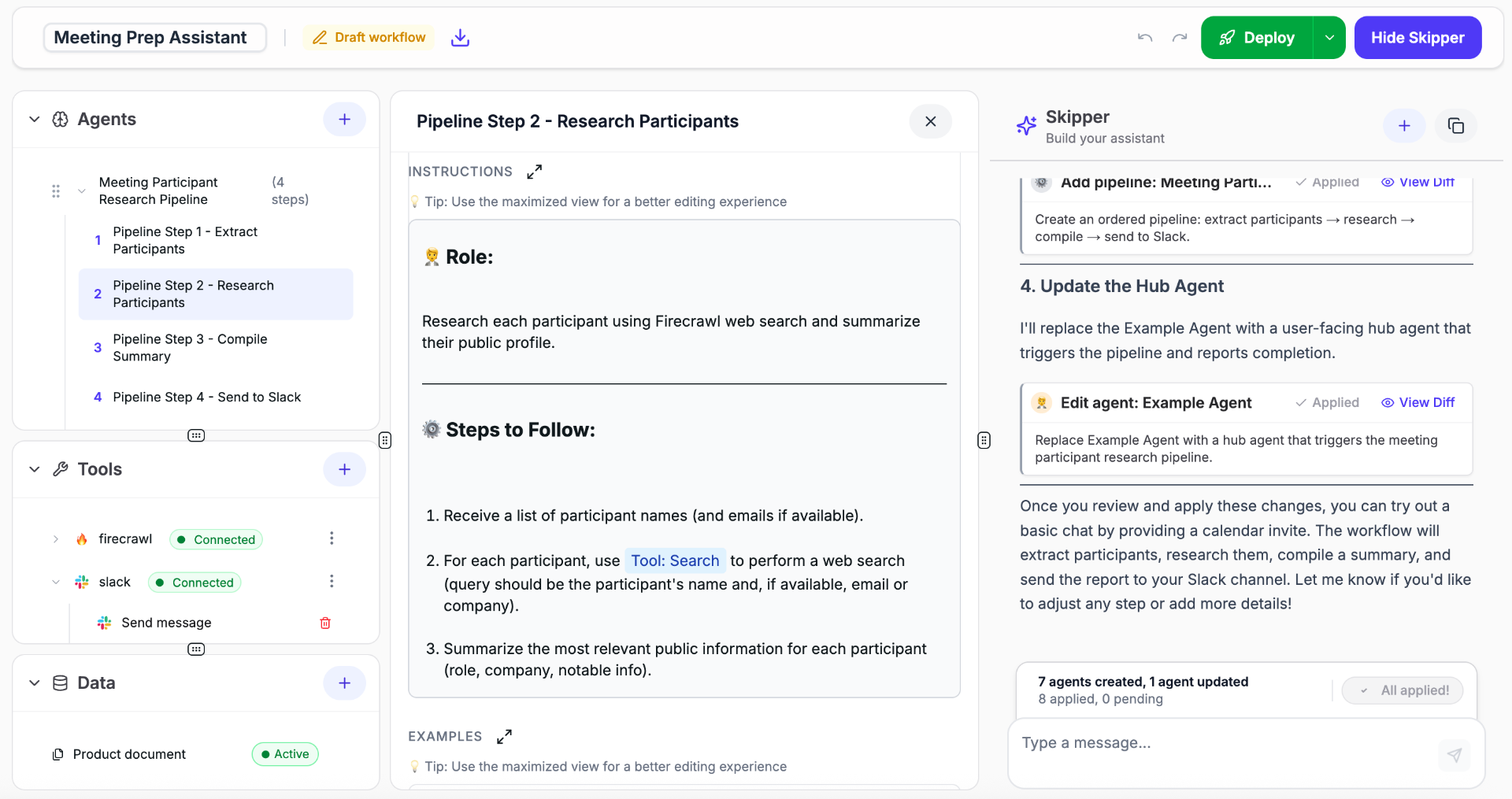
Task: Undo the last change
Action: coord(1145,37)
